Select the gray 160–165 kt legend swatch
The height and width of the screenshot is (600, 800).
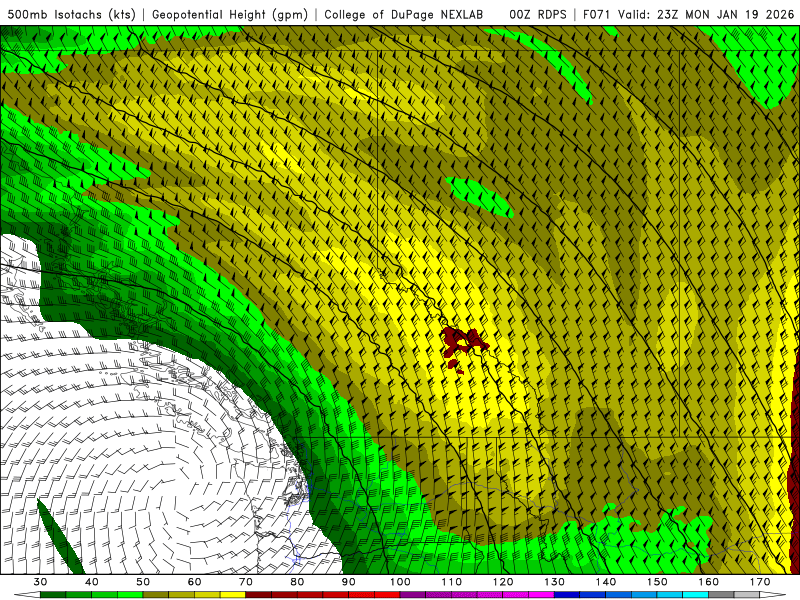(721, 594)
